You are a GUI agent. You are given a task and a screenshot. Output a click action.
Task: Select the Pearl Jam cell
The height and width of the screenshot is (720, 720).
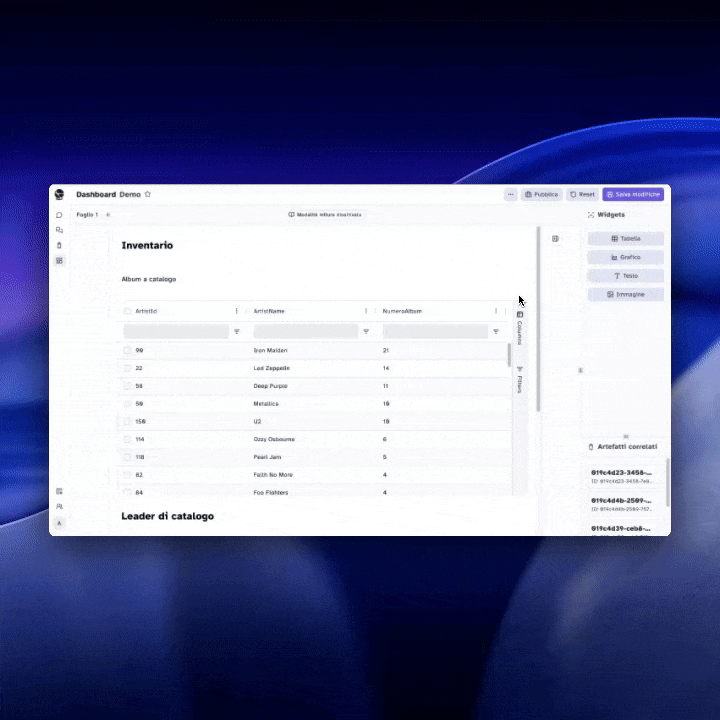click(267, 457)
